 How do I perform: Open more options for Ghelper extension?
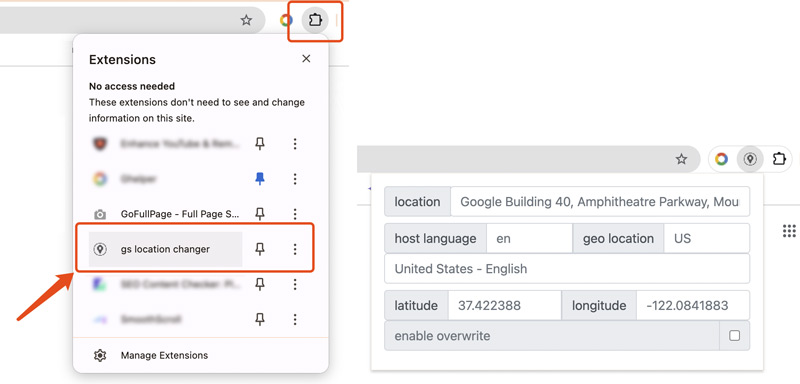pos(295,179)
